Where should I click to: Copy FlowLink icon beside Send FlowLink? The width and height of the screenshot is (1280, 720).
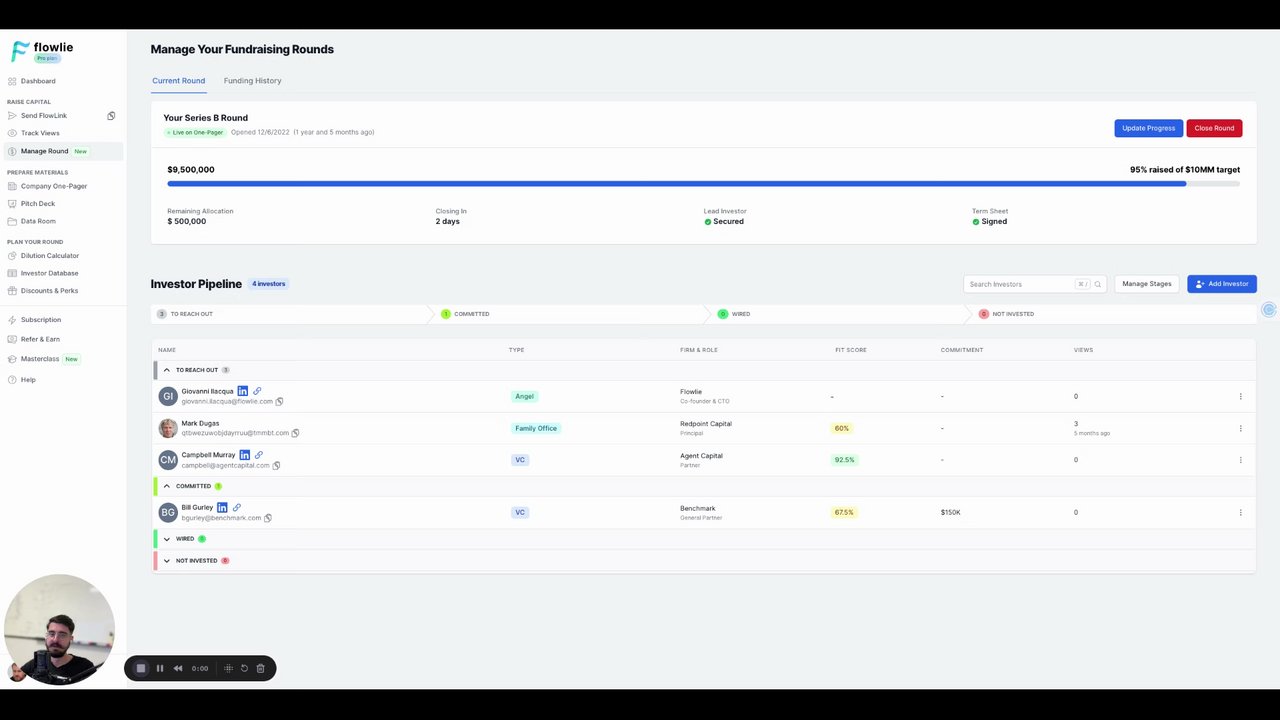tap(111, 116)
